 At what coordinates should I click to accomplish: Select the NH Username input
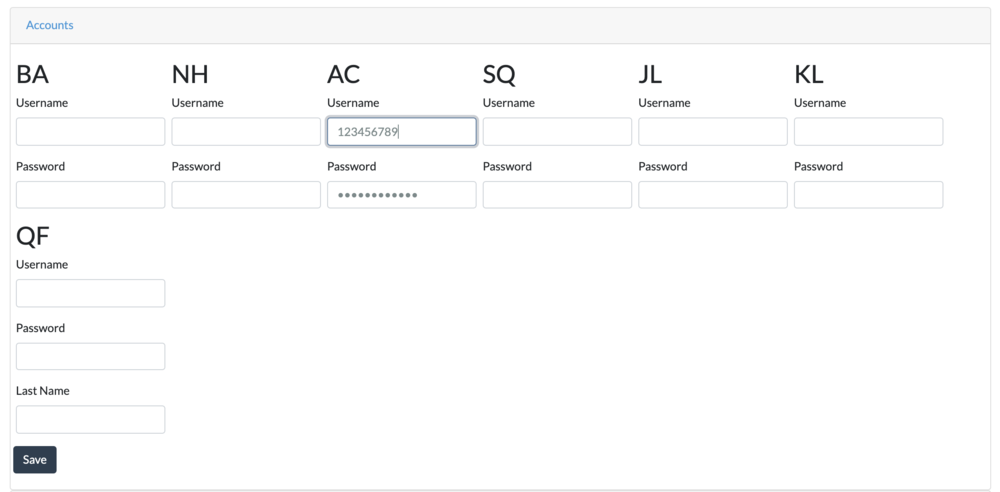point(246,132)
